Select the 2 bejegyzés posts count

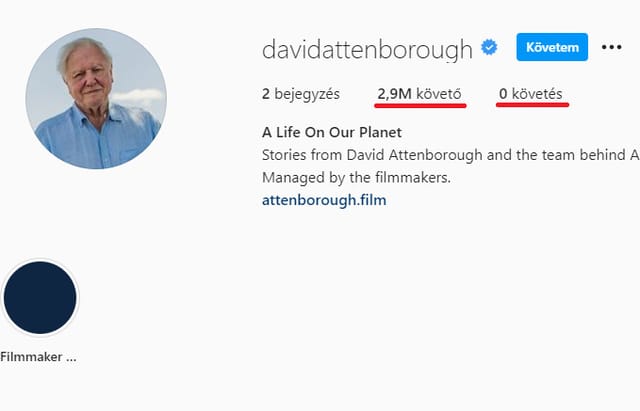point(301,94)
